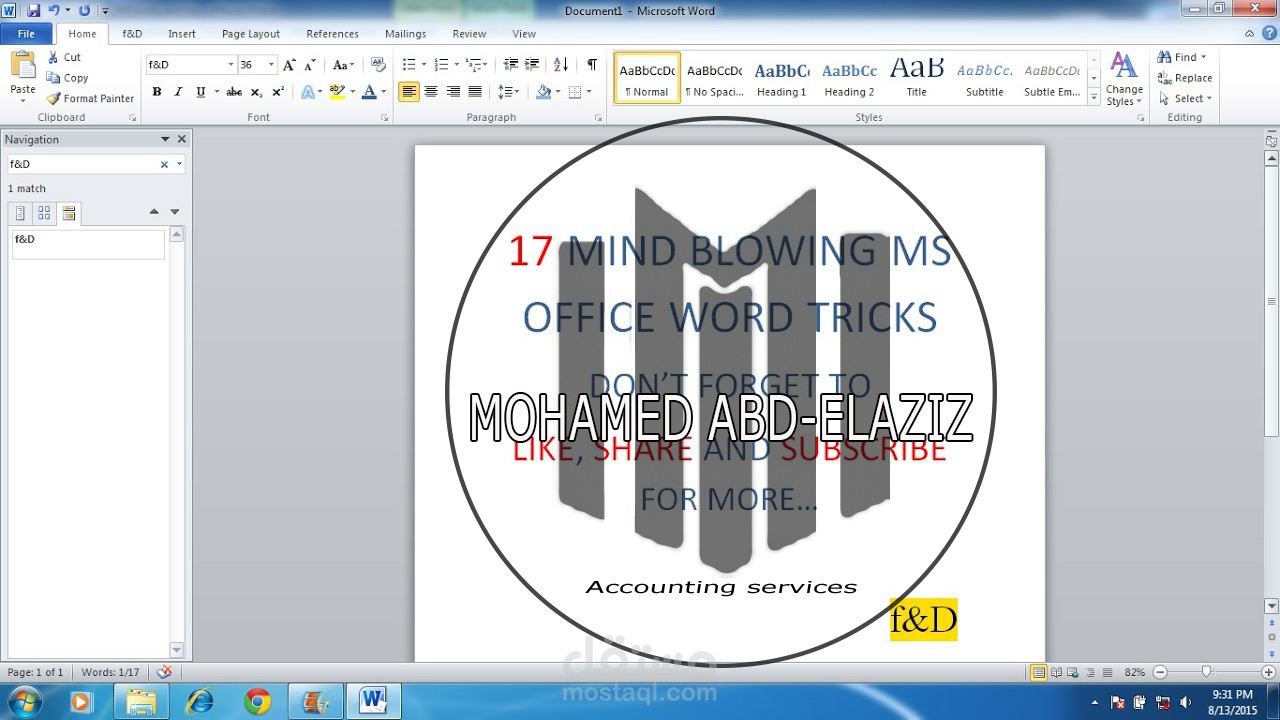The width and height of the screenshot is (1280, 720).
Task: Select Align Text Right
Action: click(x=453, y=92)
